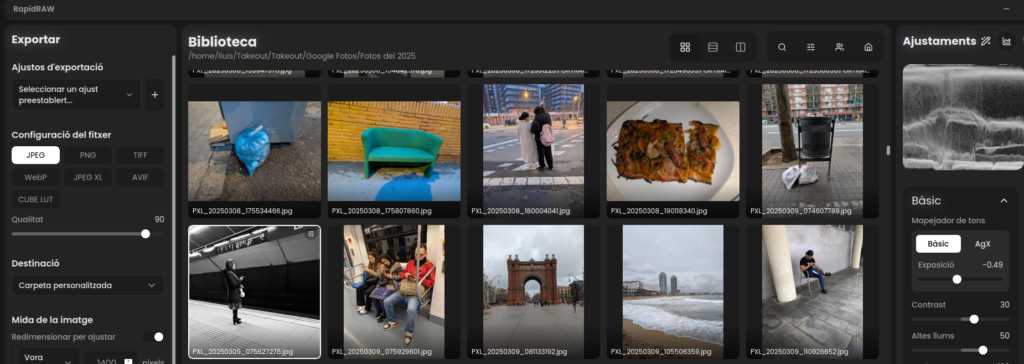Viewport: 1024px width, 364px height.
Task: Select the green sofa photo thumbnail
Action: pos(394,151)
